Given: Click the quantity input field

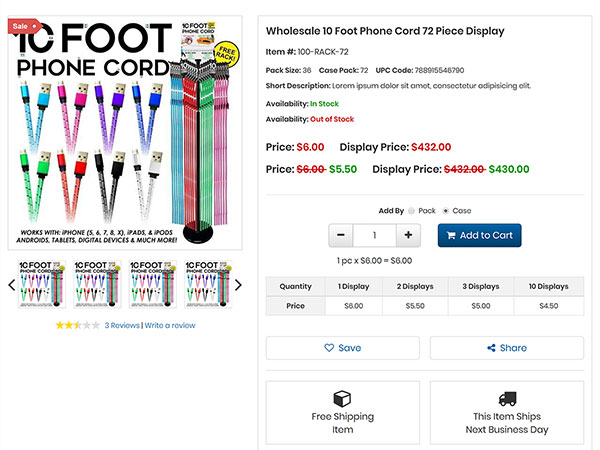Looking at the screenshot, I should point(375,235).
